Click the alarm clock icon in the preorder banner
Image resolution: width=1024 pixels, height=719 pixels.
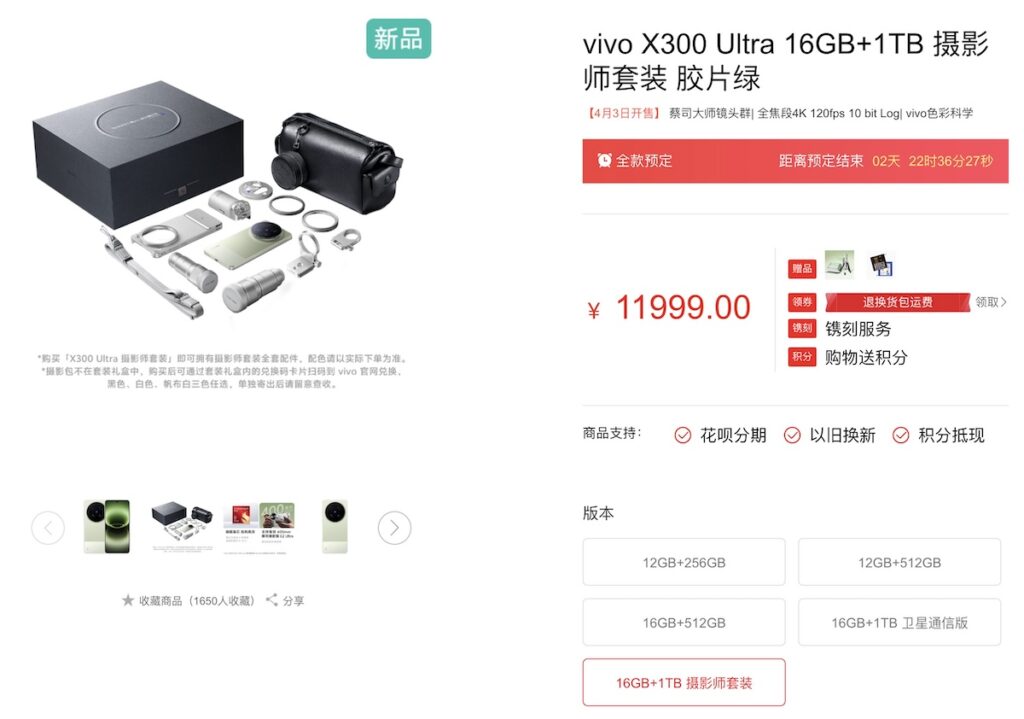coord(605,160)
